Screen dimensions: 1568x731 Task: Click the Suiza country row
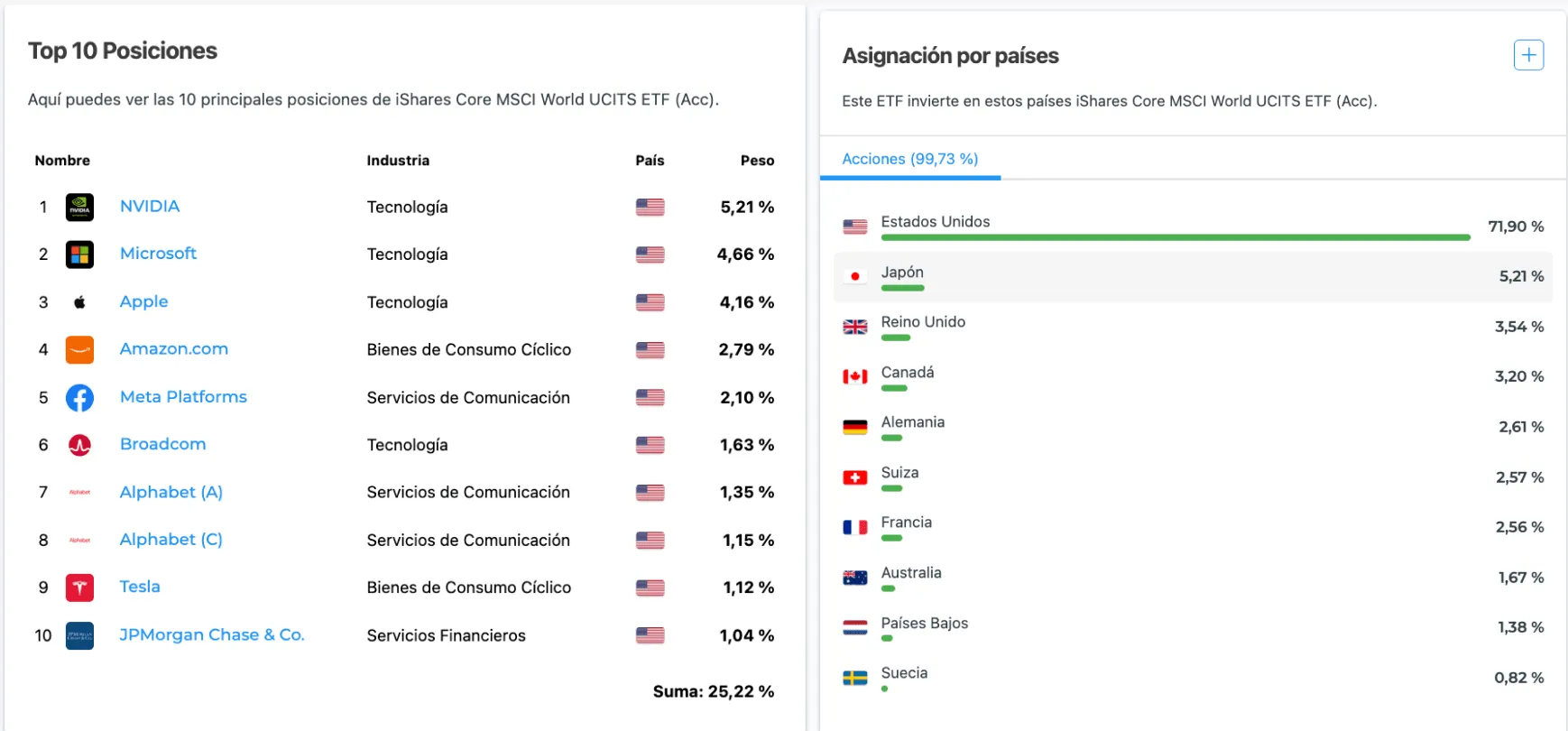pyautogui.click(x=1191, y=477)
